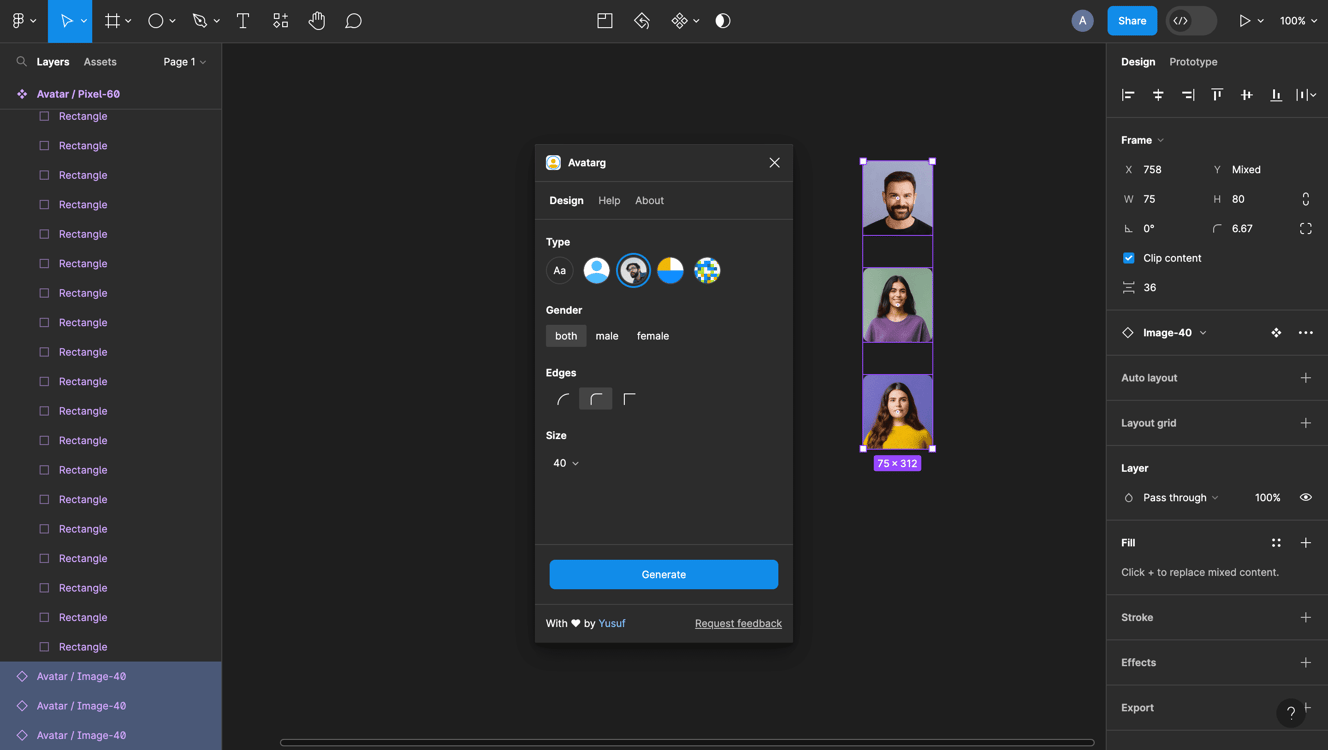
Task: Click the Request feedback link
Action: [x=738, y=623]
